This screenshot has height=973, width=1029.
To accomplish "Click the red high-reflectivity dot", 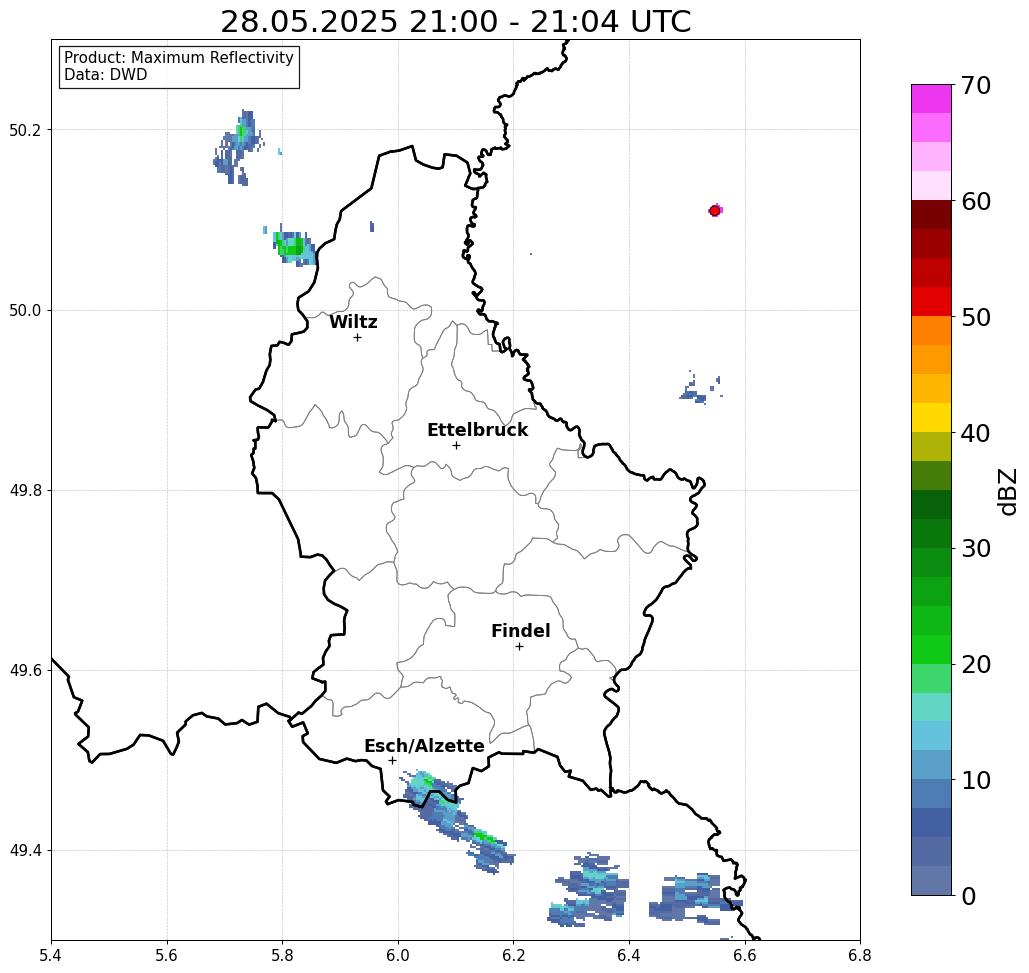I will point(715,211).
